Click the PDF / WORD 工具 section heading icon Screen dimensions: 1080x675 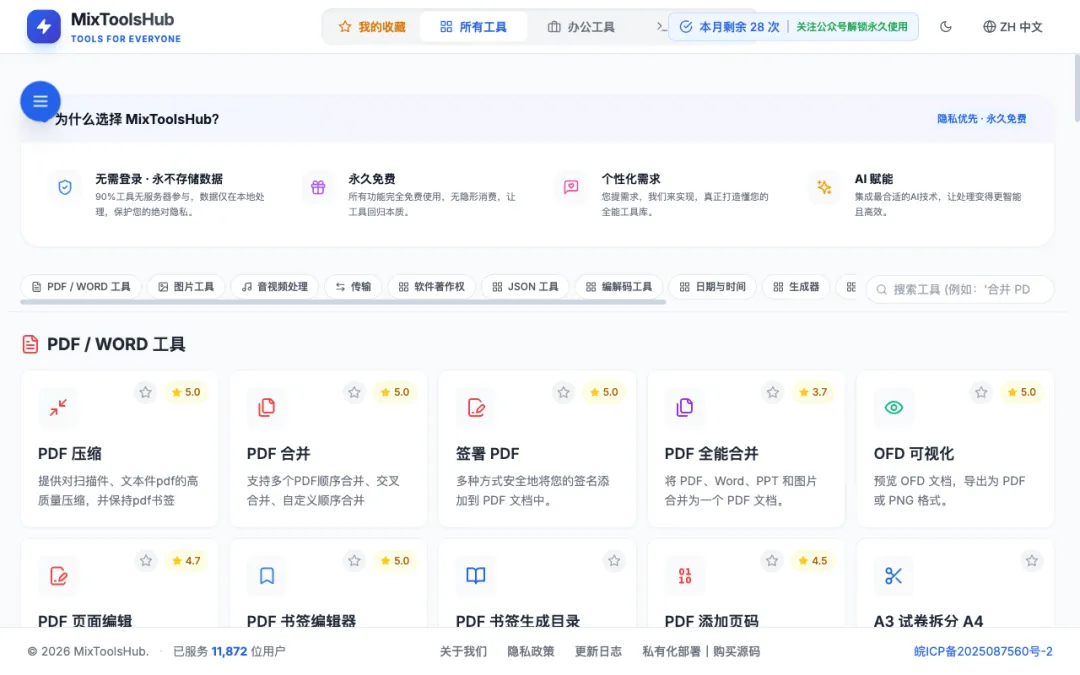pyautogui.click(x=30, y=344)
